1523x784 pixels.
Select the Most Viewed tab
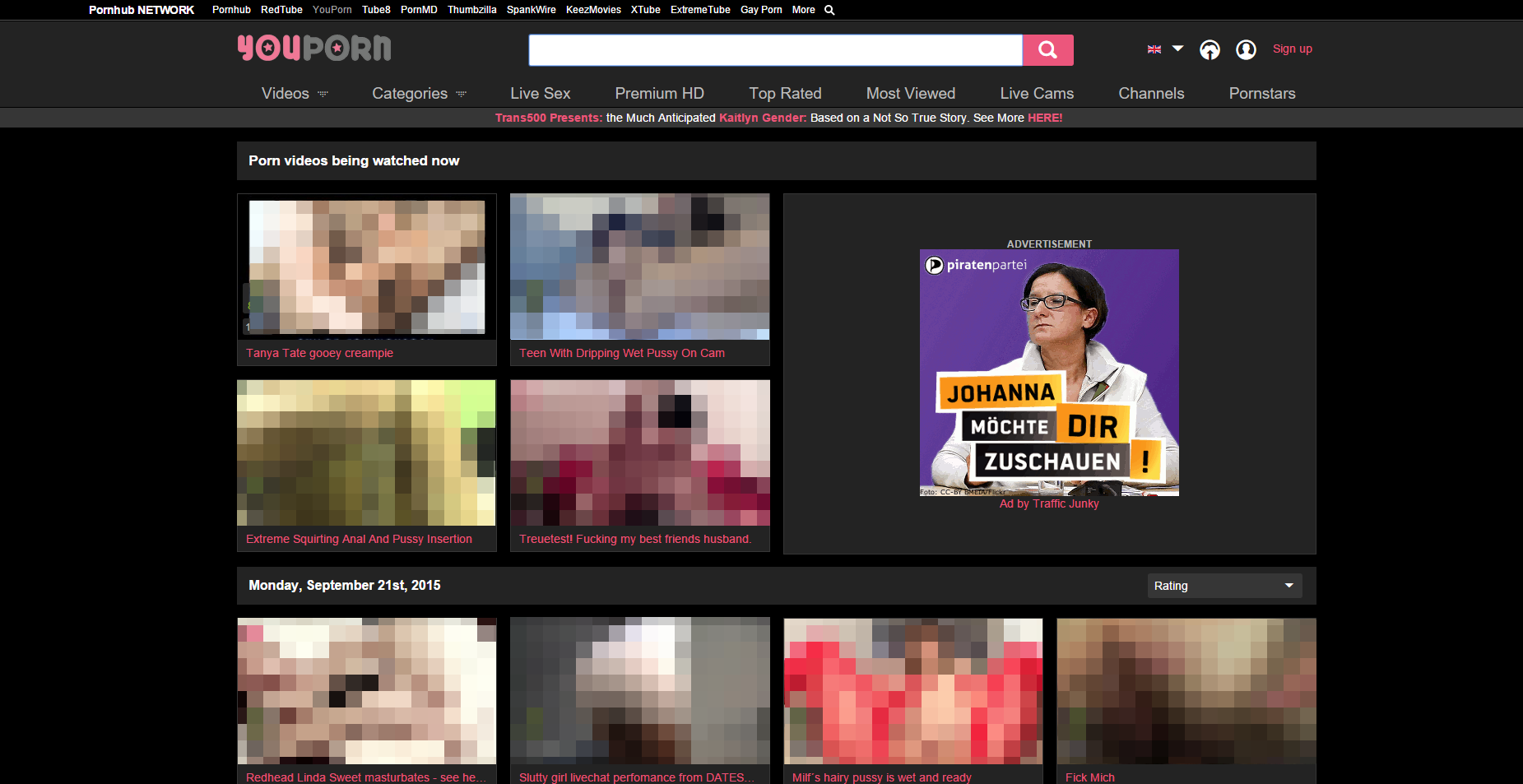pyautogui.click(x=911, y=93)
